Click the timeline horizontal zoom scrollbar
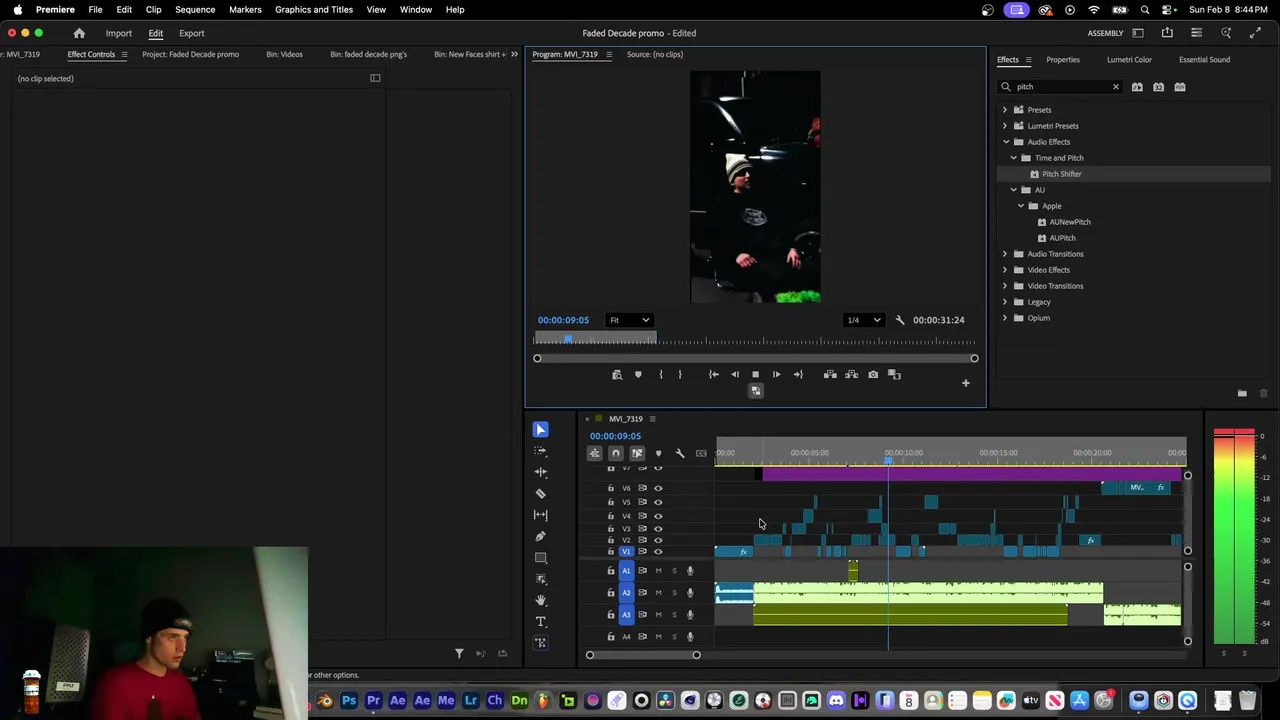 pos(643,655)
